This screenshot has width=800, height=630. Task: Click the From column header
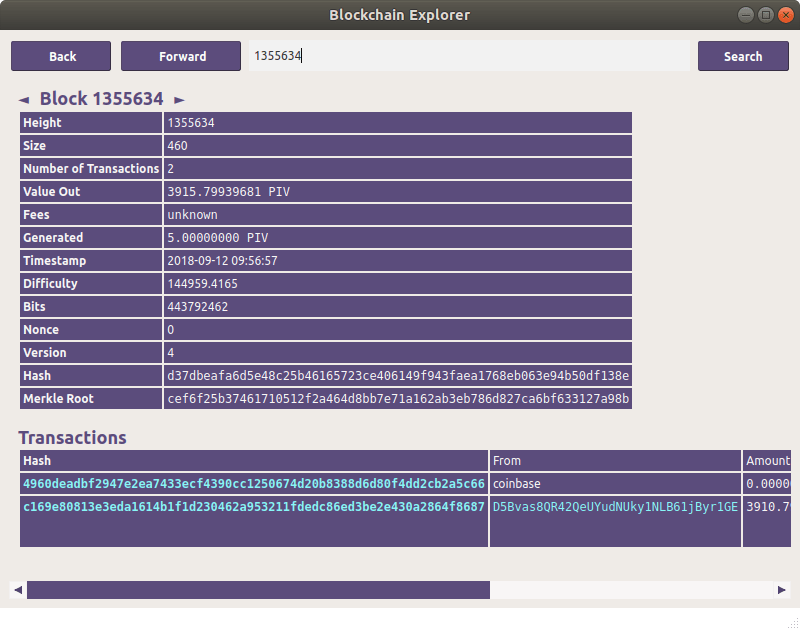click(x=615, y=461)
